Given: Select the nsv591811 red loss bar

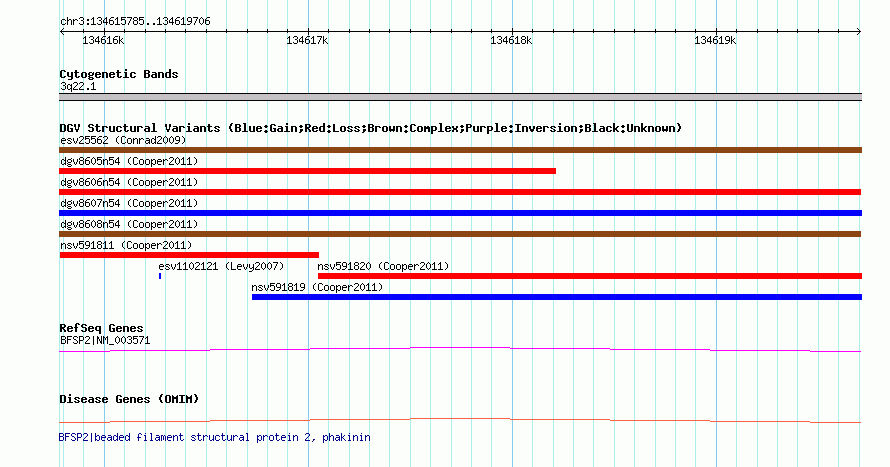Looking at the screenshot, I should tap(189, 255).
